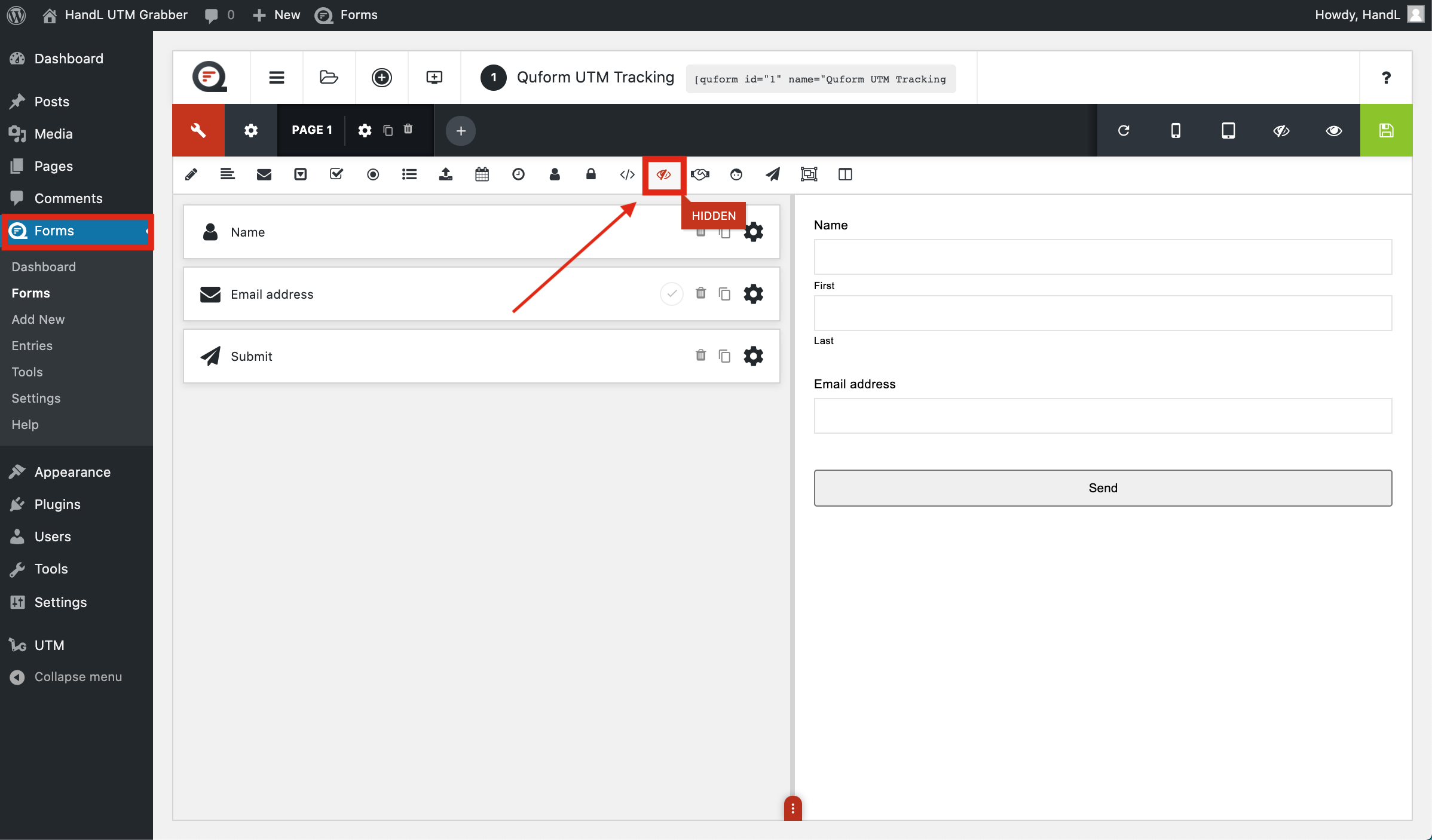Click the screen-with-plus icon in the header
The height and width of the screenshot is (840, 1432).
[x=435, y=78]
